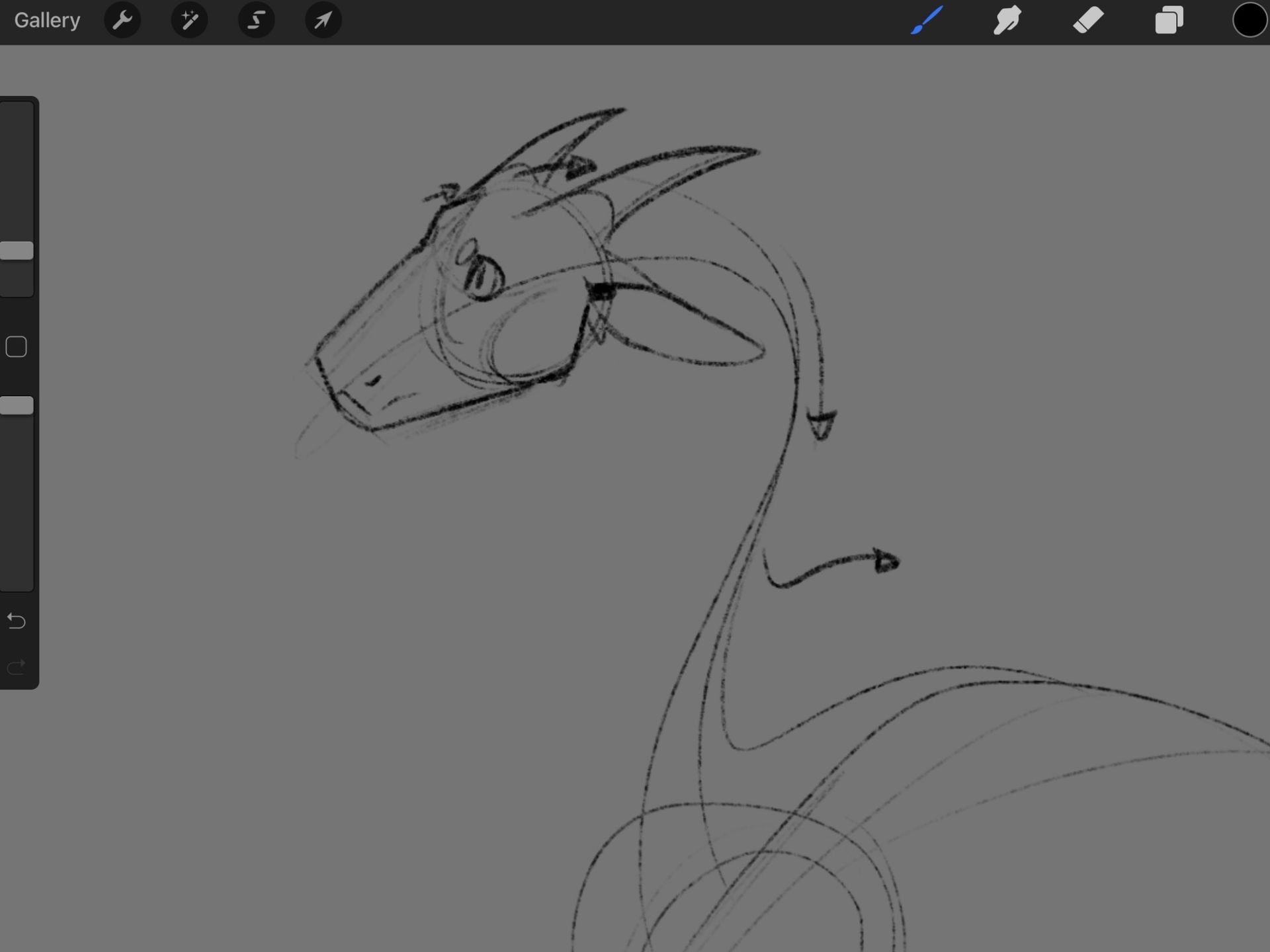Open the Adjustments magic wand menu
This screenshot has height=952, width=1270.
pos(189,20)
